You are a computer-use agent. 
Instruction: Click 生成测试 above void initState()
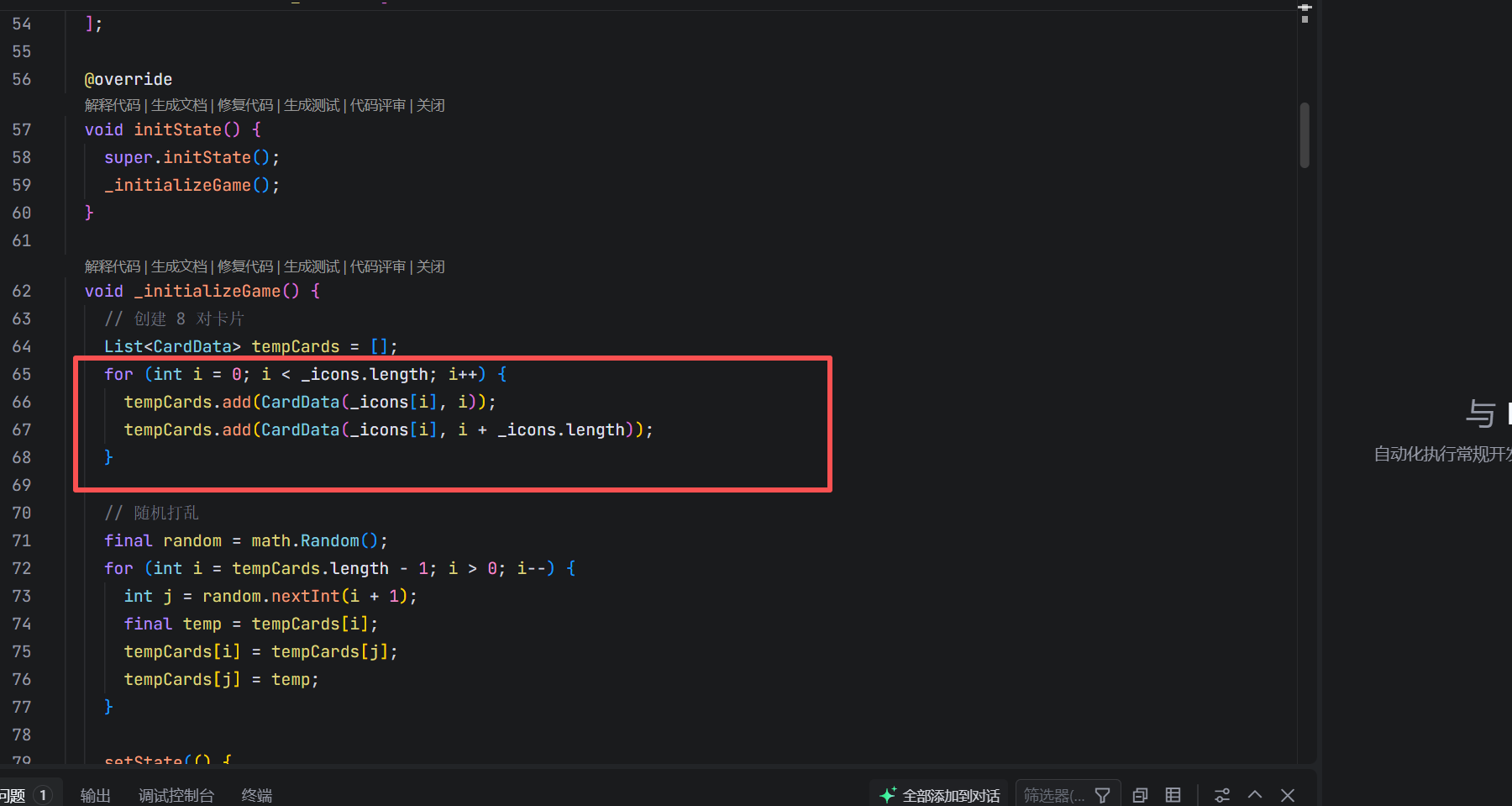pos(312,105)
